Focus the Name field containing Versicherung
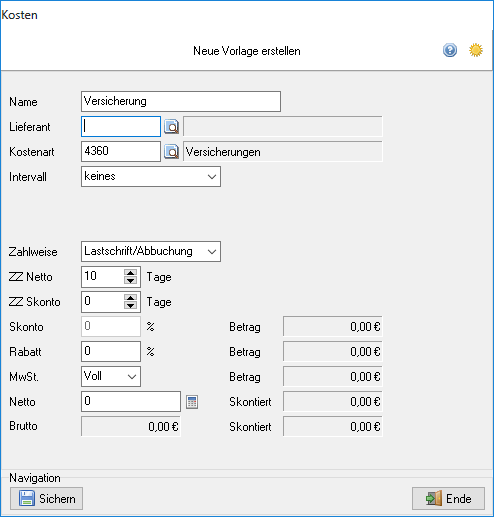 coord(181,101)
